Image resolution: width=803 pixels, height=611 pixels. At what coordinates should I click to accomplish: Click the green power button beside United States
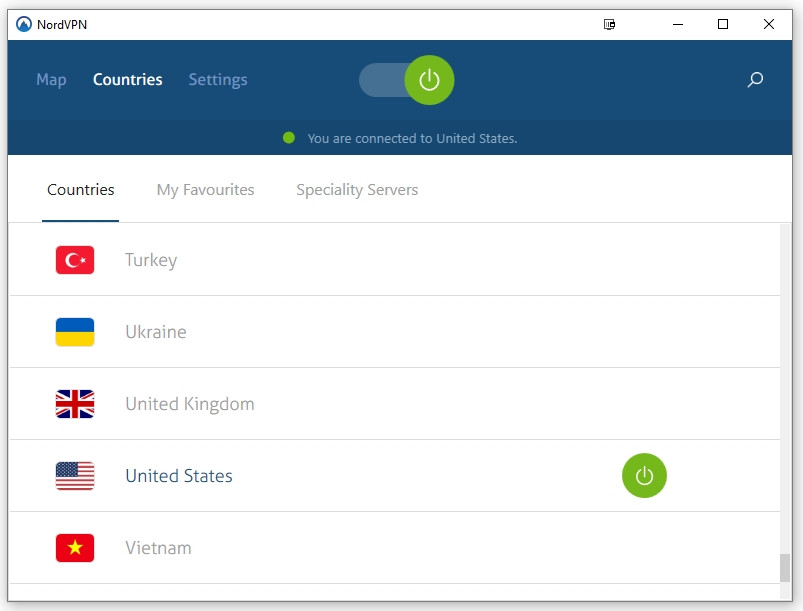pyautogui.click(x=644, y=476)
